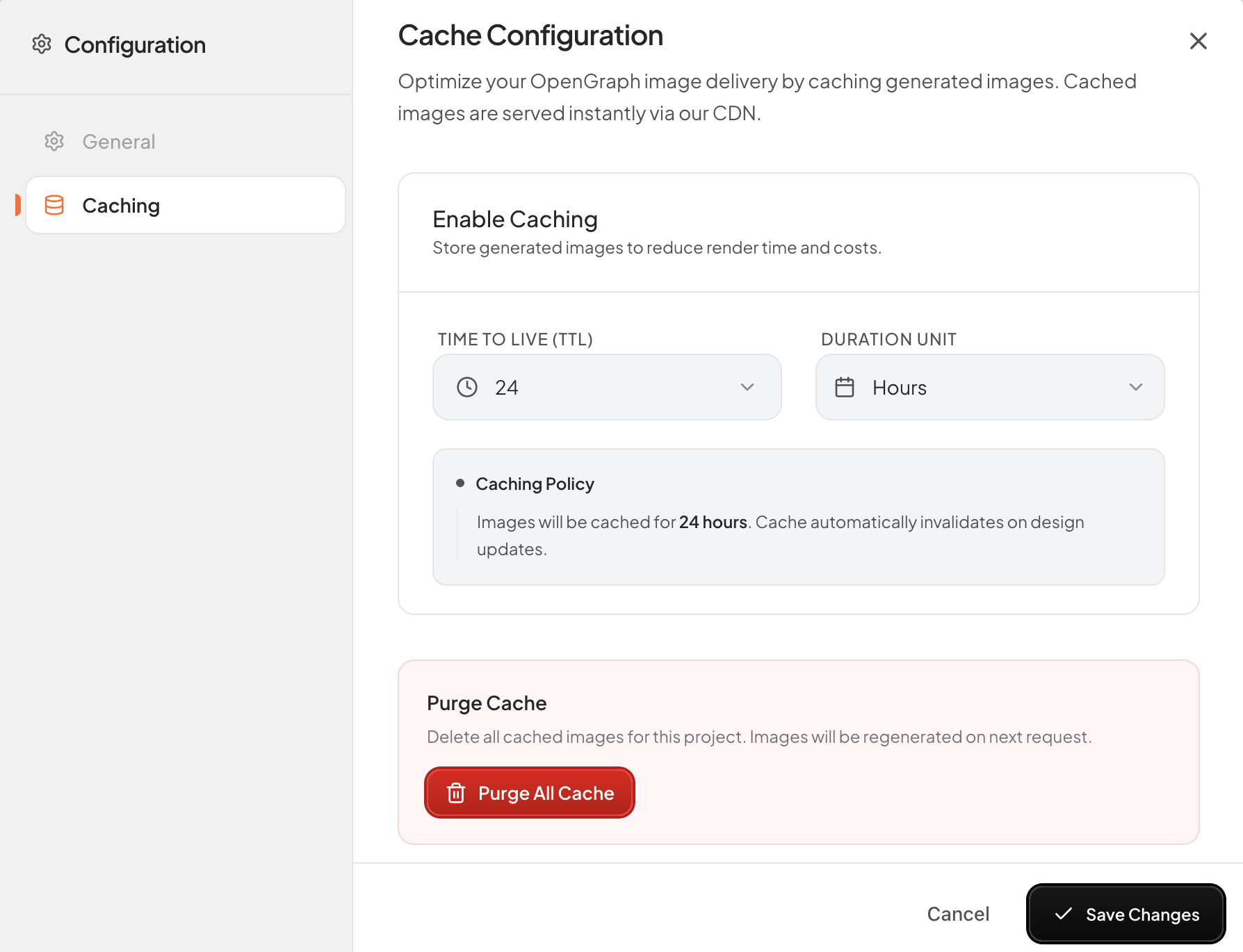Viewport: 1243px width, 952px height.
Task: Click the trash icon on Purge button
Action: coord(456,793)
